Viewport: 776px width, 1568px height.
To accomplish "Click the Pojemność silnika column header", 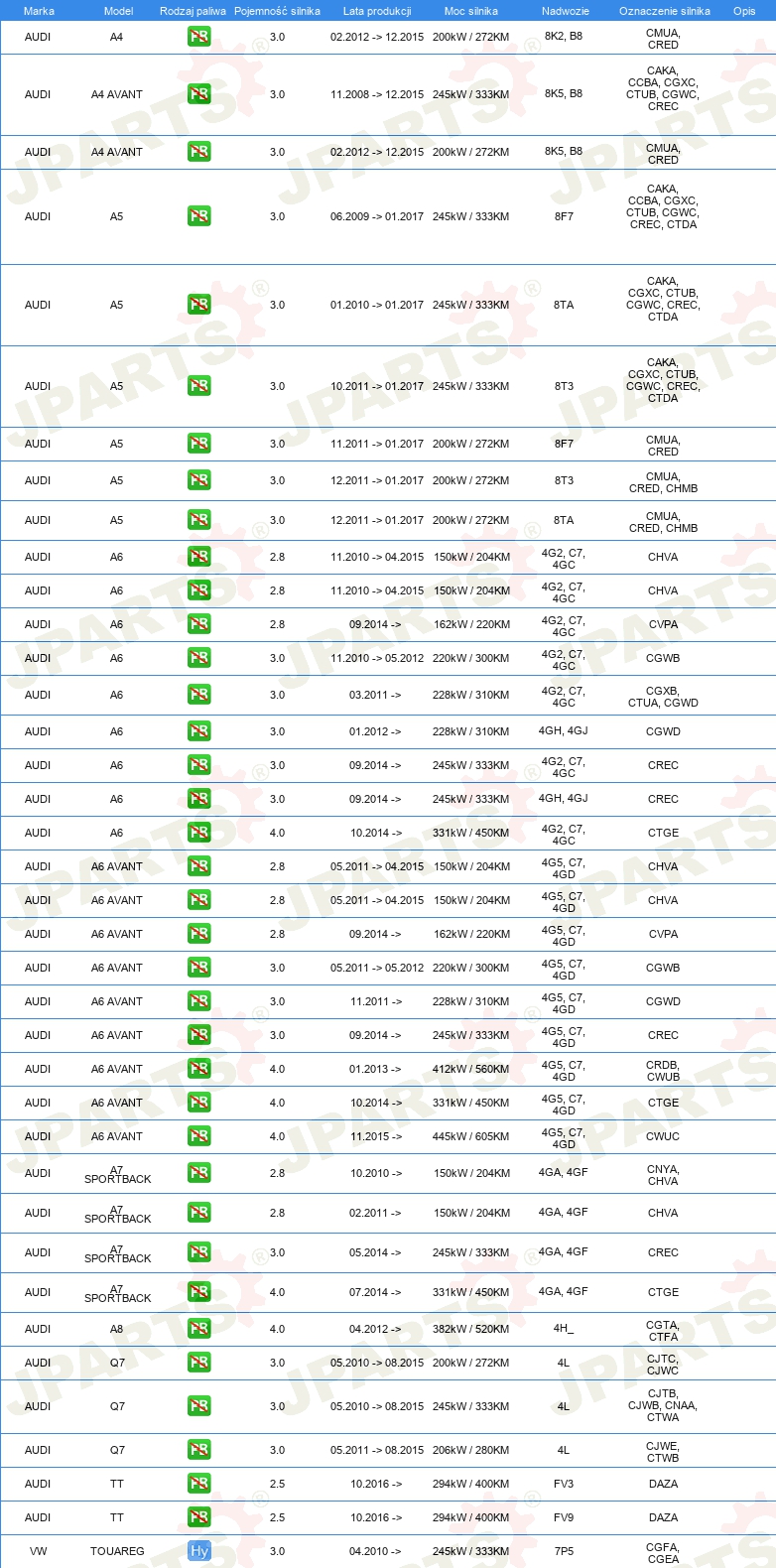I will point(277,11).
